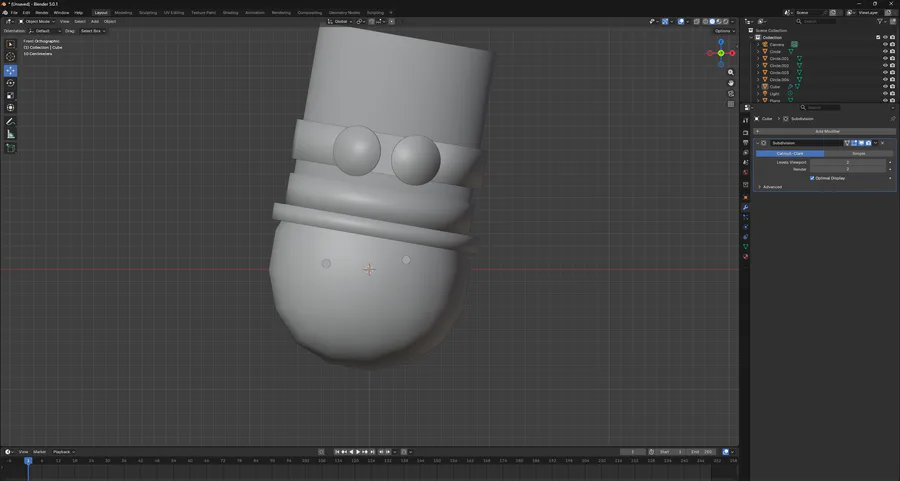Toggle modifier show in viewport icon
The image size is (900, 481).
coord(861,143)
